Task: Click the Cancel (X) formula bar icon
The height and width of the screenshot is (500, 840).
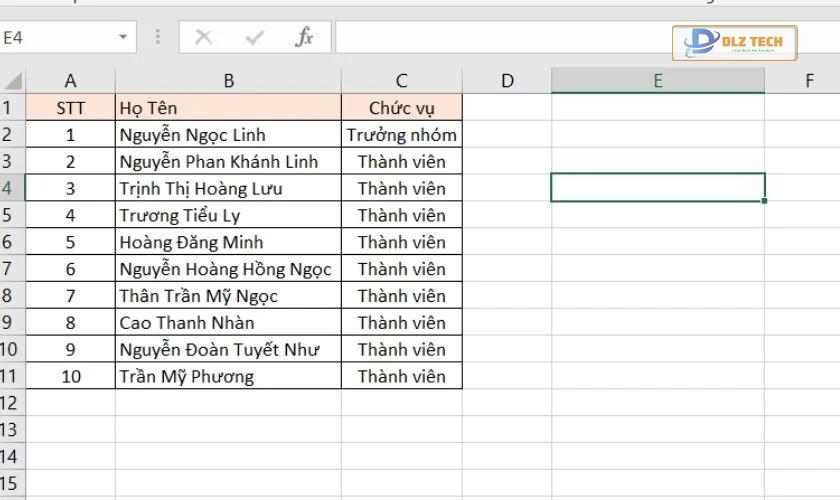Action: [x=204, y=38]
